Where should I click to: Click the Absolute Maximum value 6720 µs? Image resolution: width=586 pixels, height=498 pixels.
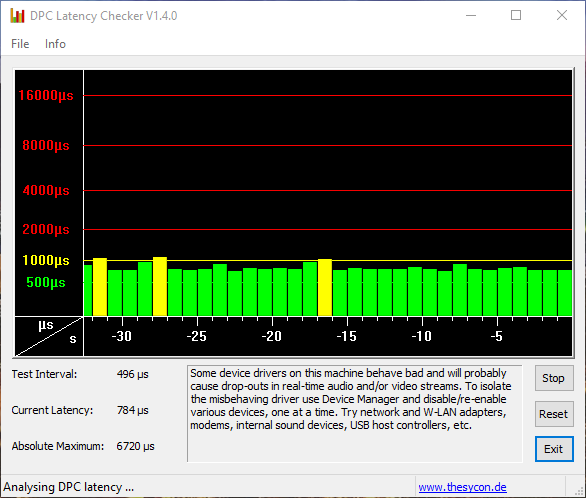tap(135, 446)
